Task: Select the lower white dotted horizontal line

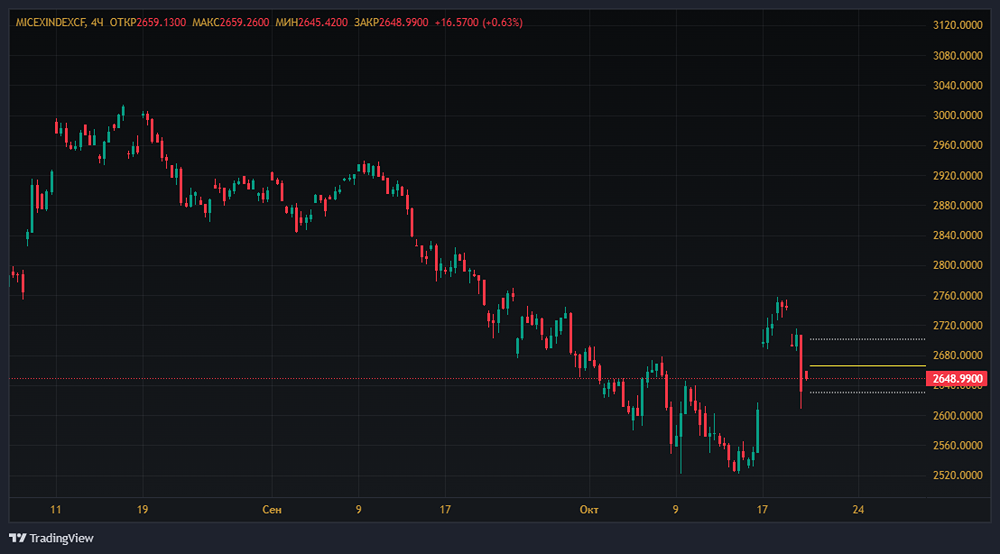Action: click(865, 392)
